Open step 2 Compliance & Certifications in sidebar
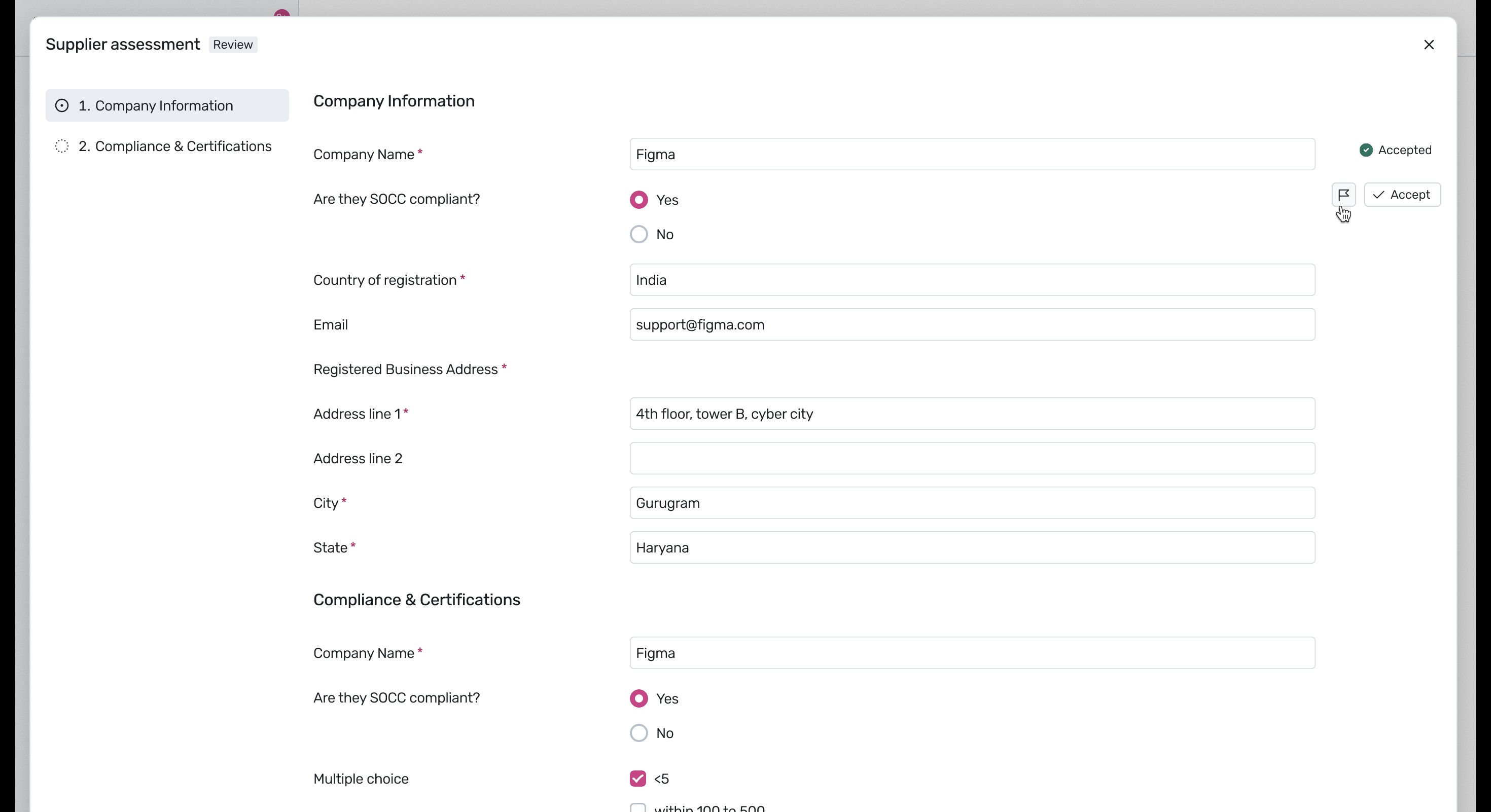 click(x=167, y=146)
